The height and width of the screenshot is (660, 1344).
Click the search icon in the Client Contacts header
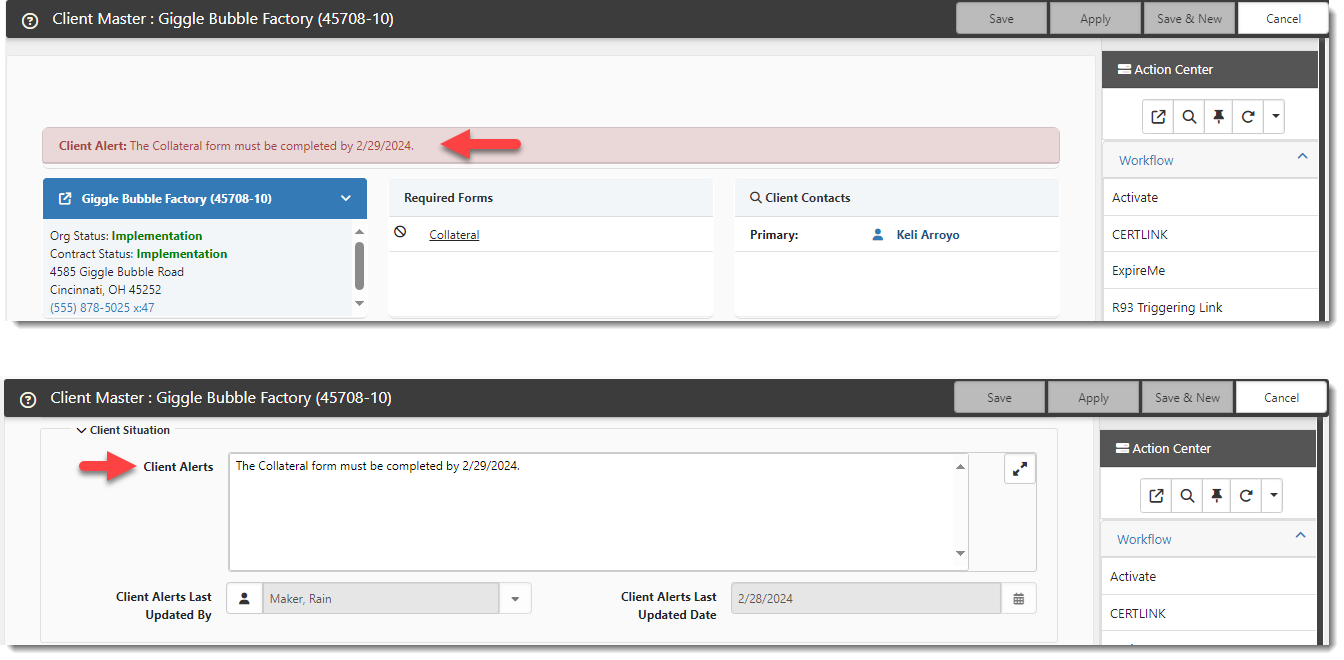pos(755,198)
